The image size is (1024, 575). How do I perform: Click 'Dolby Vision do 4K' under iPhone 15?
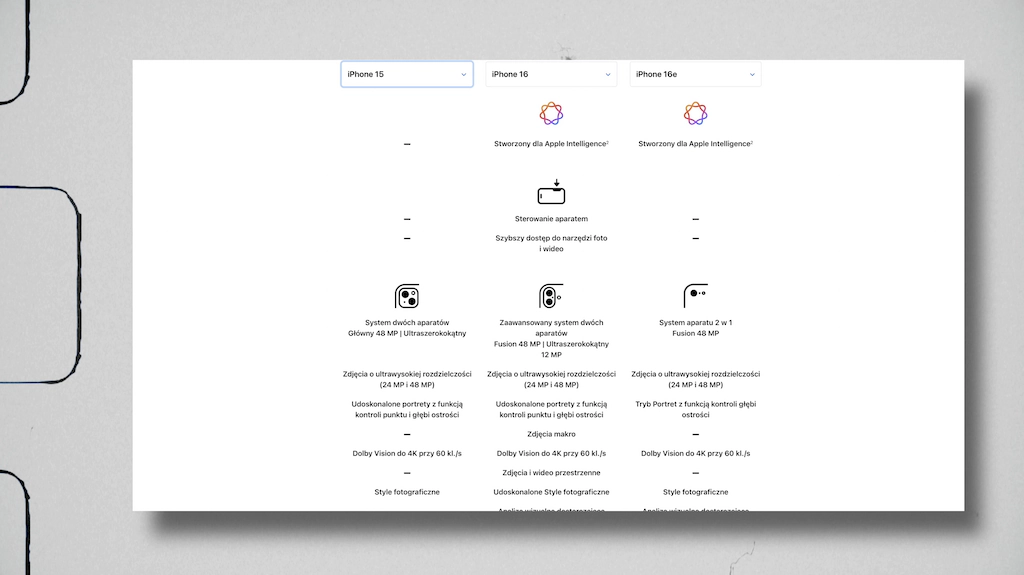tap(407, 453)
